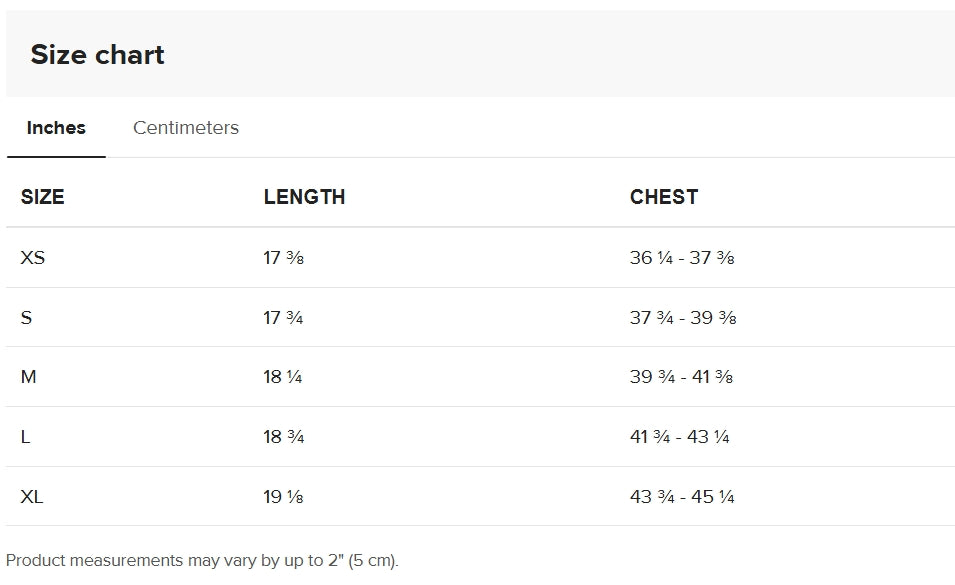Click the CHEST column header
The image size is (955, 585).
[x=664, y=197]
